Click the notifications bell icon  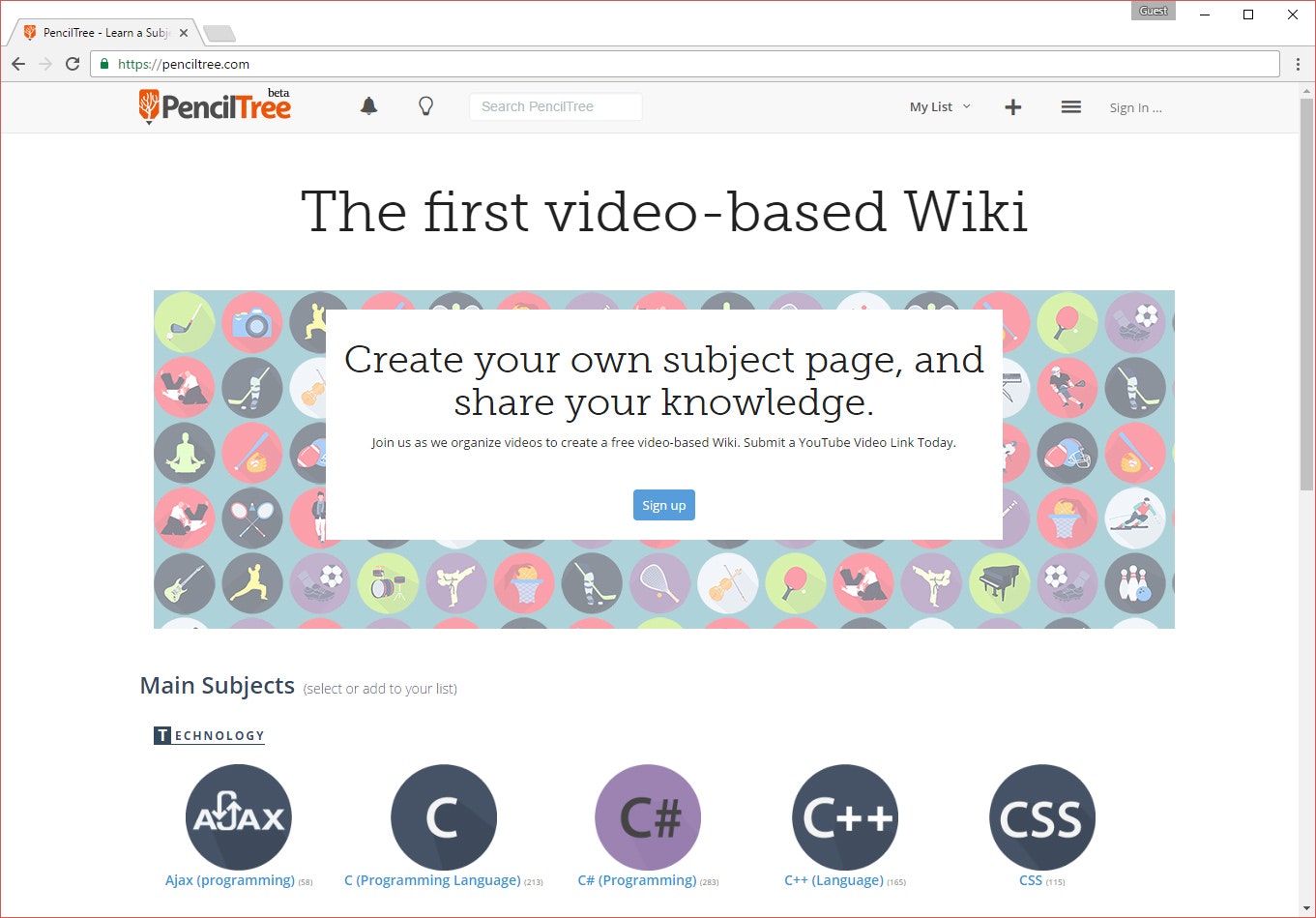tap(368, 106)
